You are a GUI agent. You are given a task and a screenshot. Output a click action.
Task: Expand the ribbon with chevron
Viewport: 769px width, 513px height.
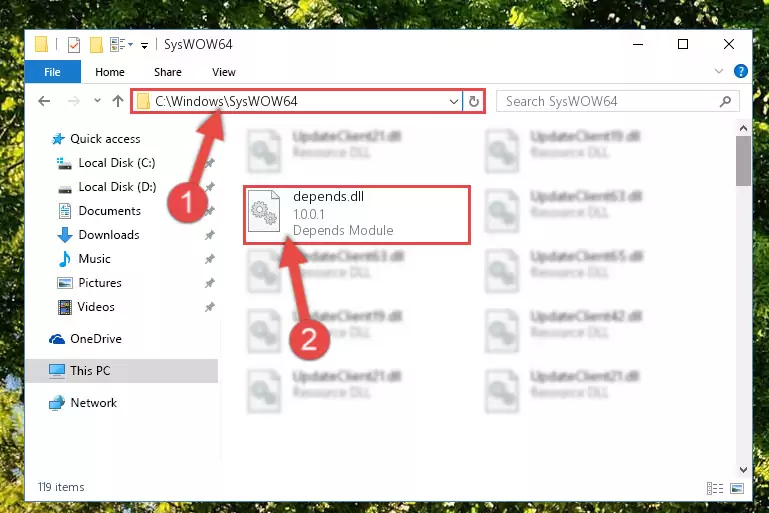[718, 71]
